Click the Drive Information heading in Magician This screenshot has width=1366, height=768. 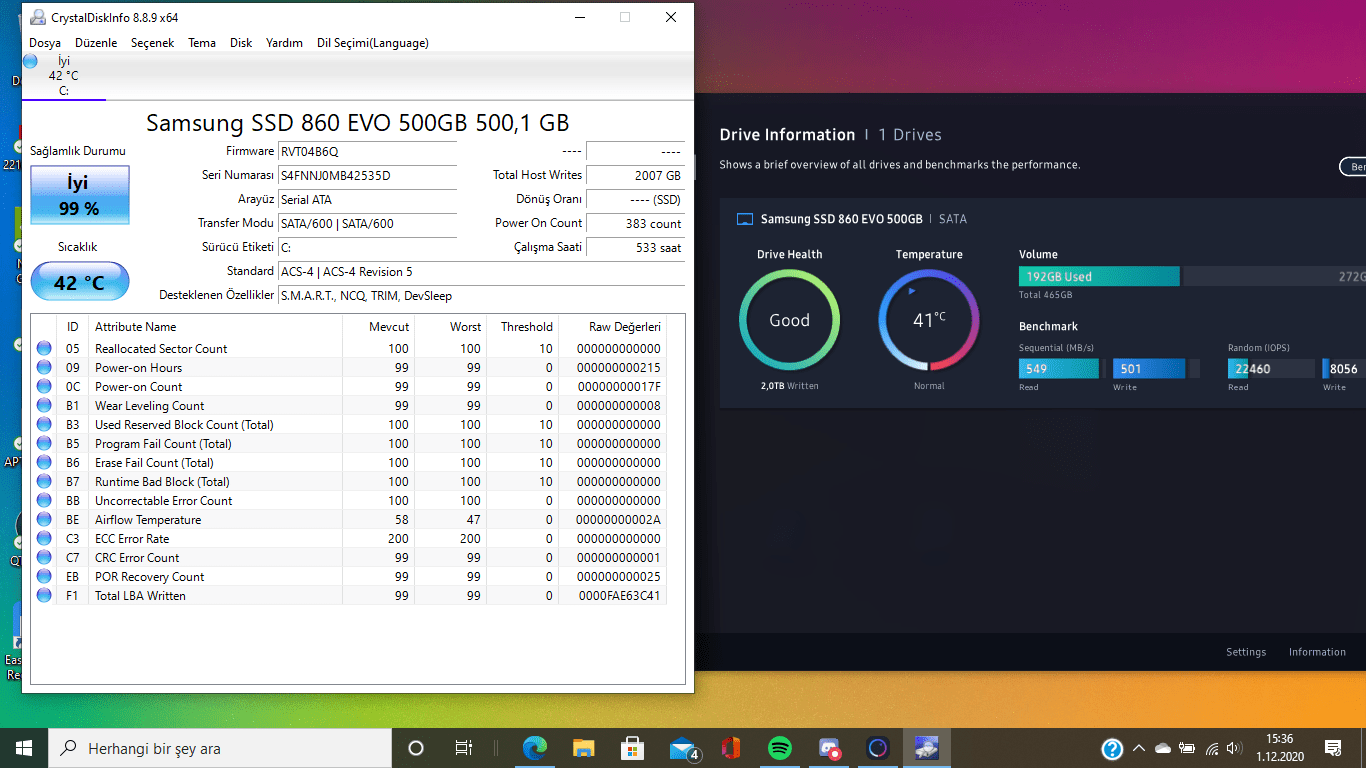coord(787,135)
